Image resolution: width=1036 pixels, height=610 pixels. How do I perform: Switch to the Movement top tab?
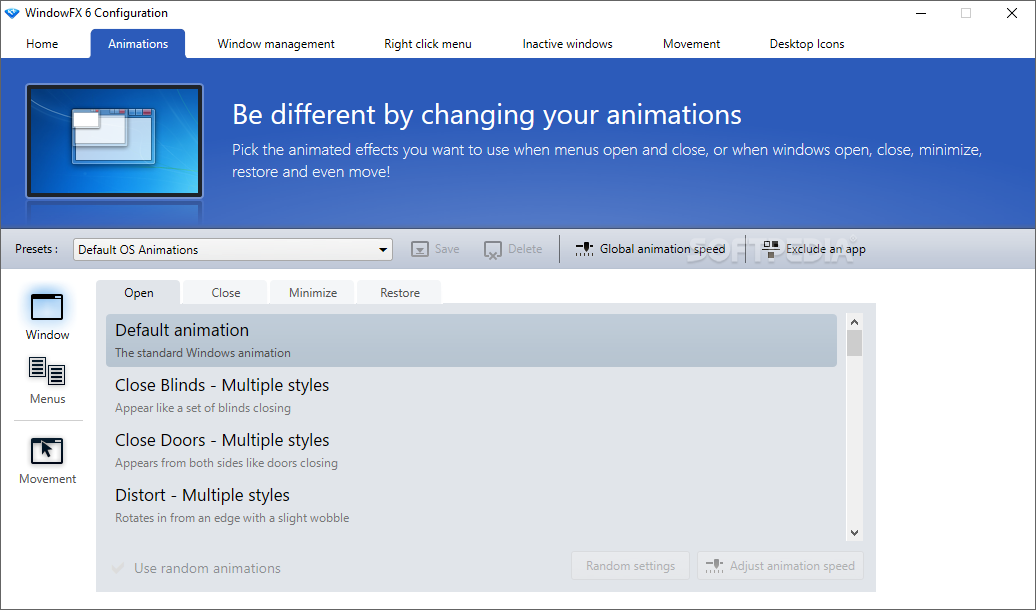coord(691,44)
